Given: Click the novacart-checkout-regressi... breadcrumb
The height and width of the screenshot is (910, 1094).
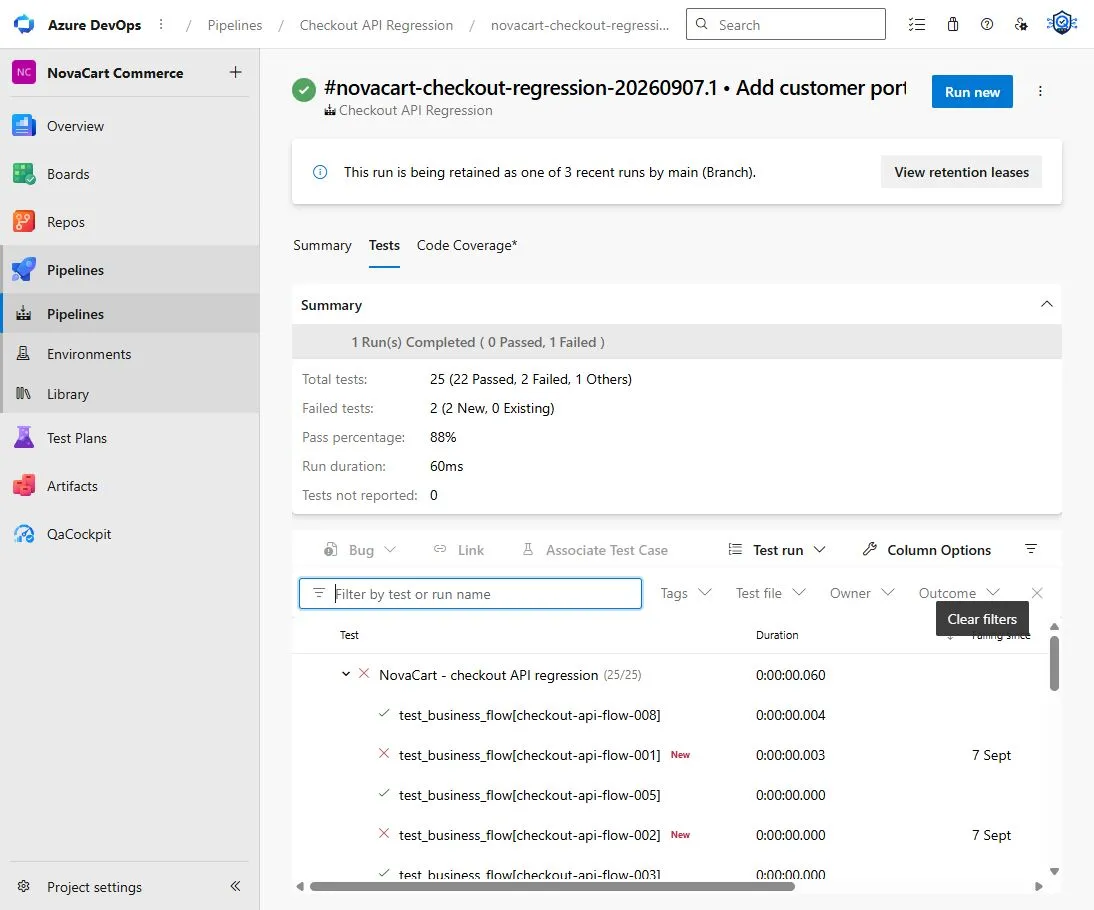Looking at the screenshot, I should coord(580,25).
